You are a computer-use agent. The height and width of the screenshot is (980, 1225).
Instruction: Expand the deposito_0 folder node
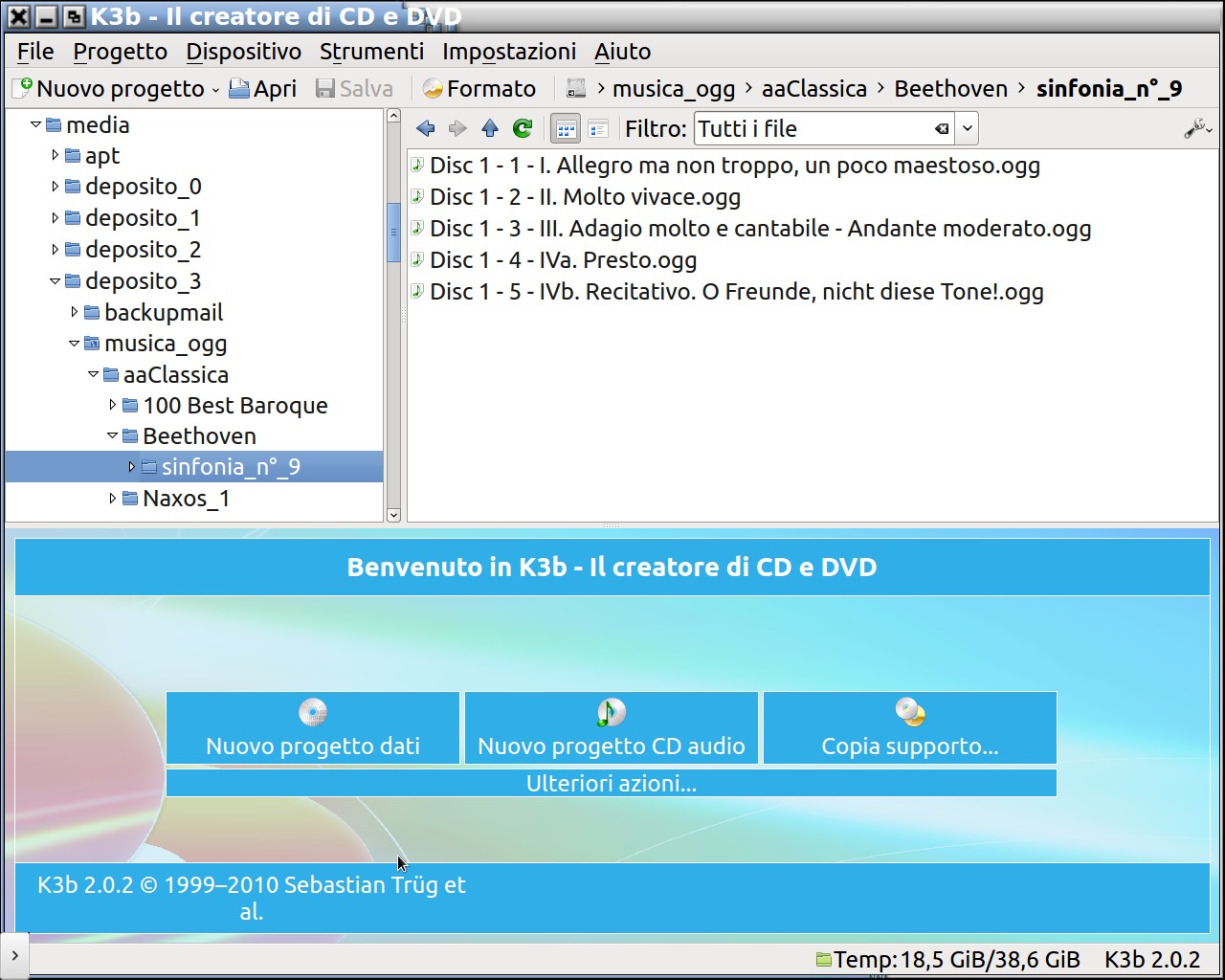55,187
